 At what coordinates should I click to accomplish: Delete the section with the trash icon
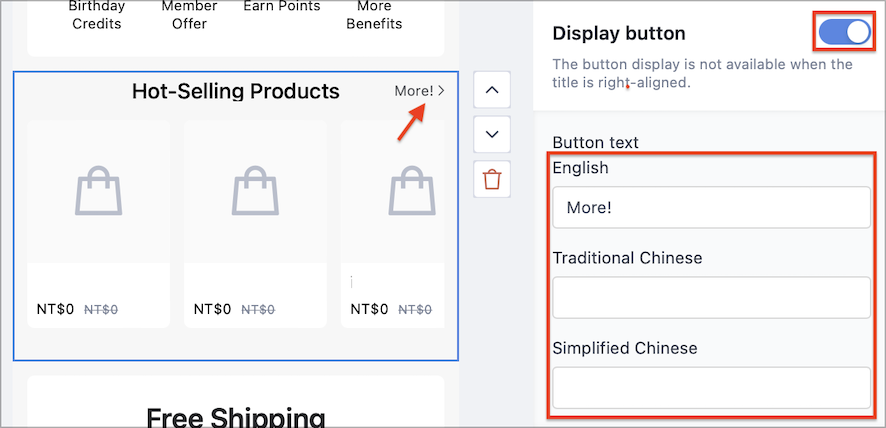(492, 179)
